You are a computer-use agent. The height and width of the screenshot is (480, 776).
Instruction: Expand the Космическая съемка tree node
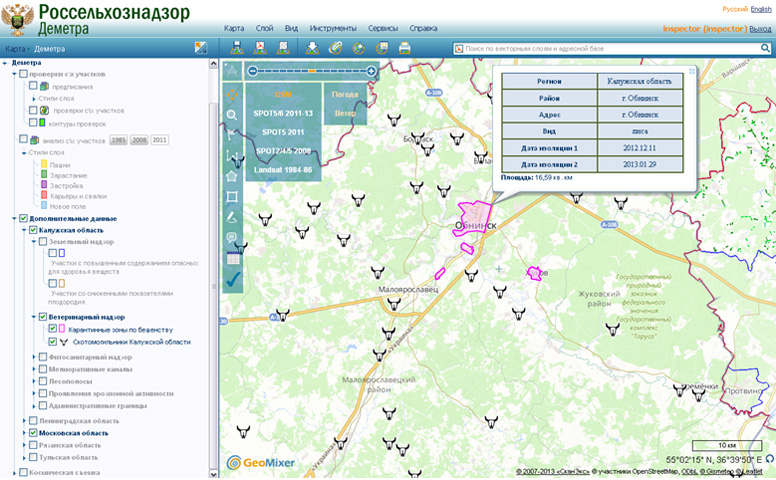pos(14,473)
